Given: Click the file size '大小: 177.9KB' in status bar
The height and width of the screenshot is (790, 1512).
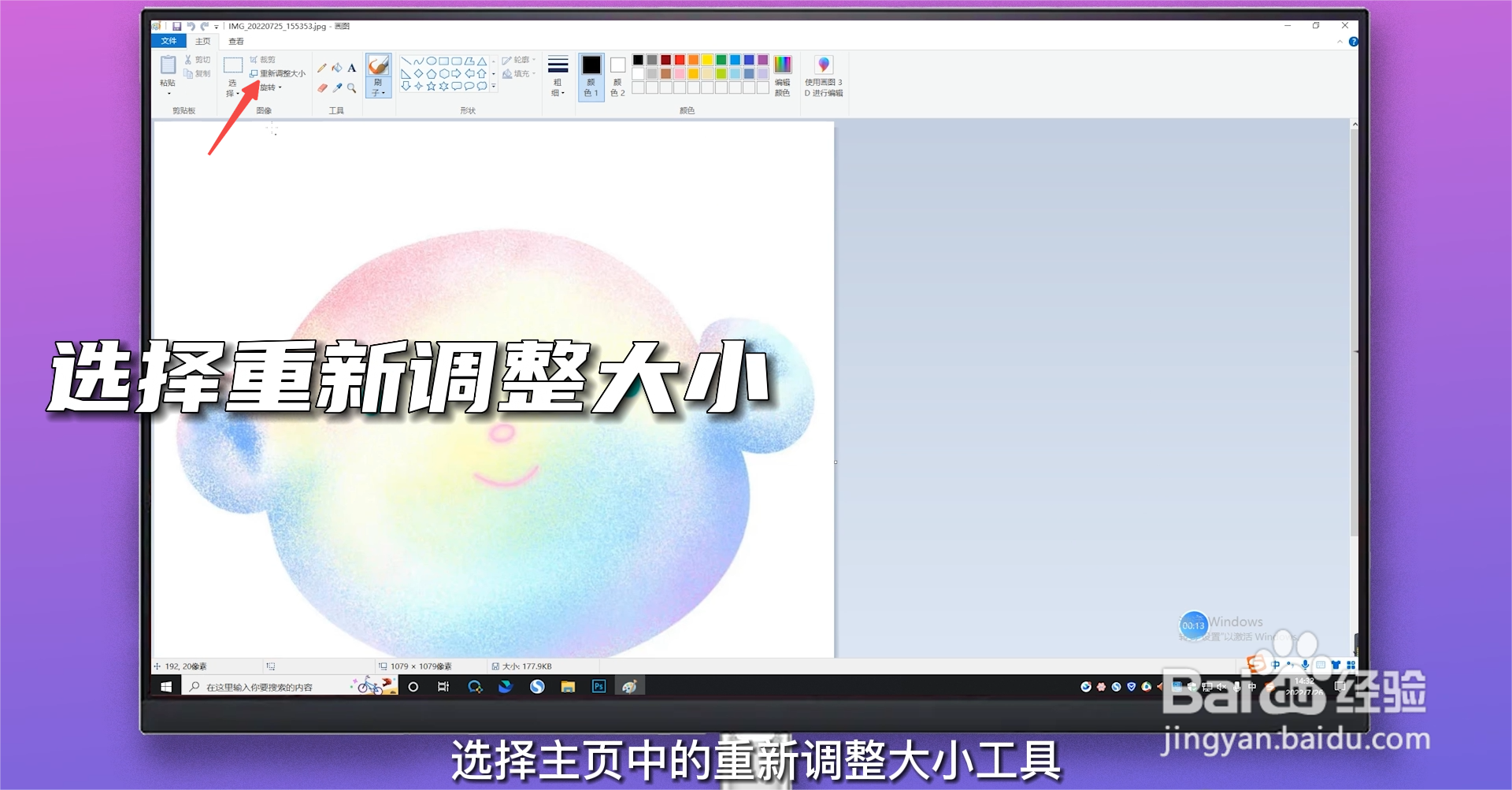Looking at the screenshot, I should click(527, 666).
